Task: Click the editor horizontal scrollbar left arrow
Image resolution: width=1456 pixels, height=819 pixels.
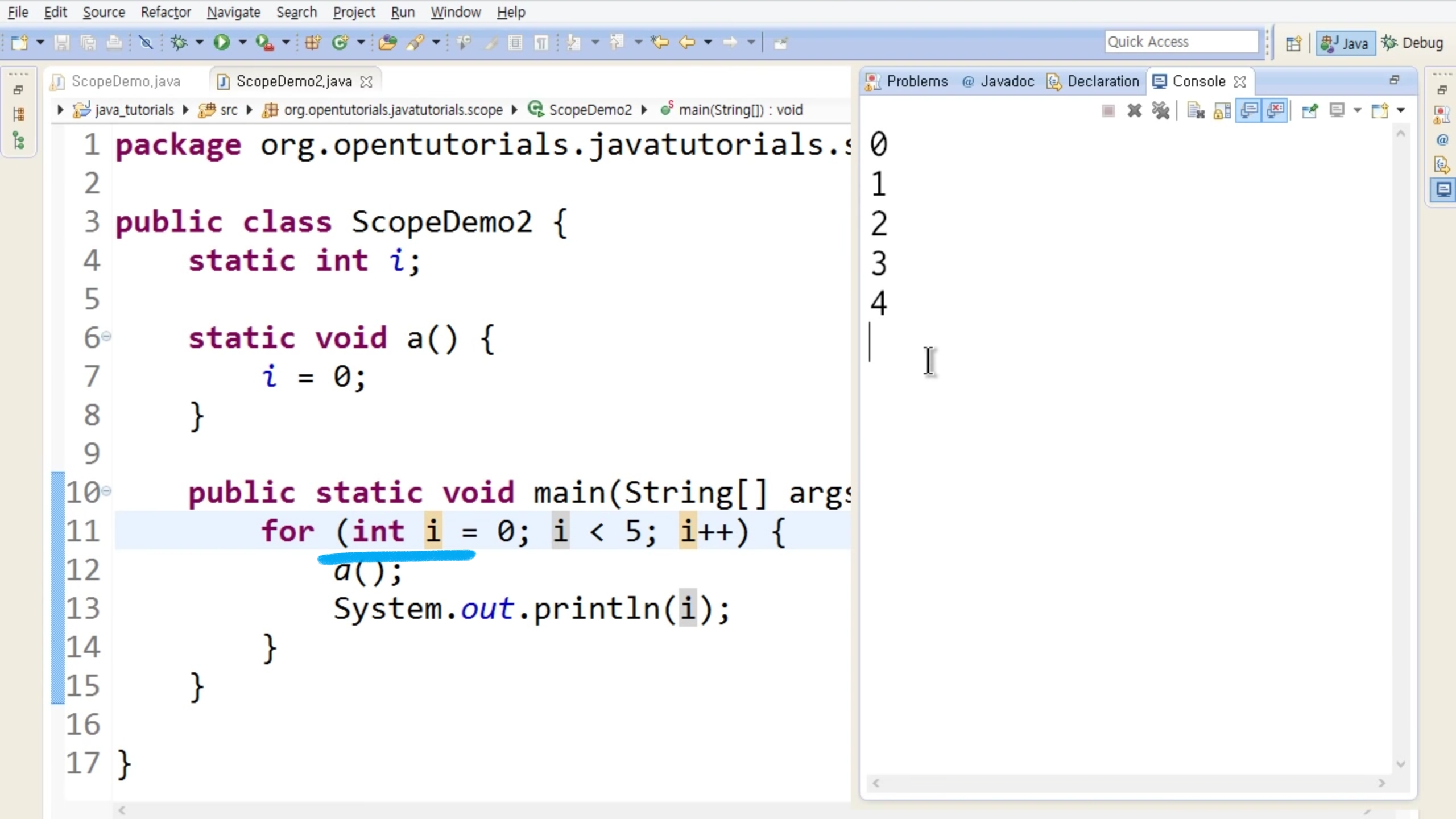Action: 122,810
